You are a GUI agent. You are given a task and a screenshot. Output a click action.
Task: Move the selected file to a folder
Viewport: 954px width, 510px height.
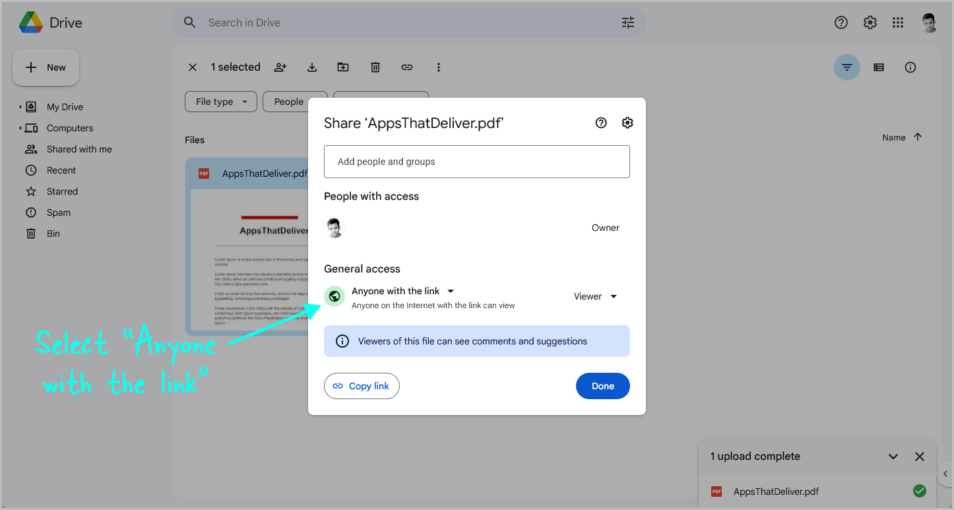coord(343,68)
